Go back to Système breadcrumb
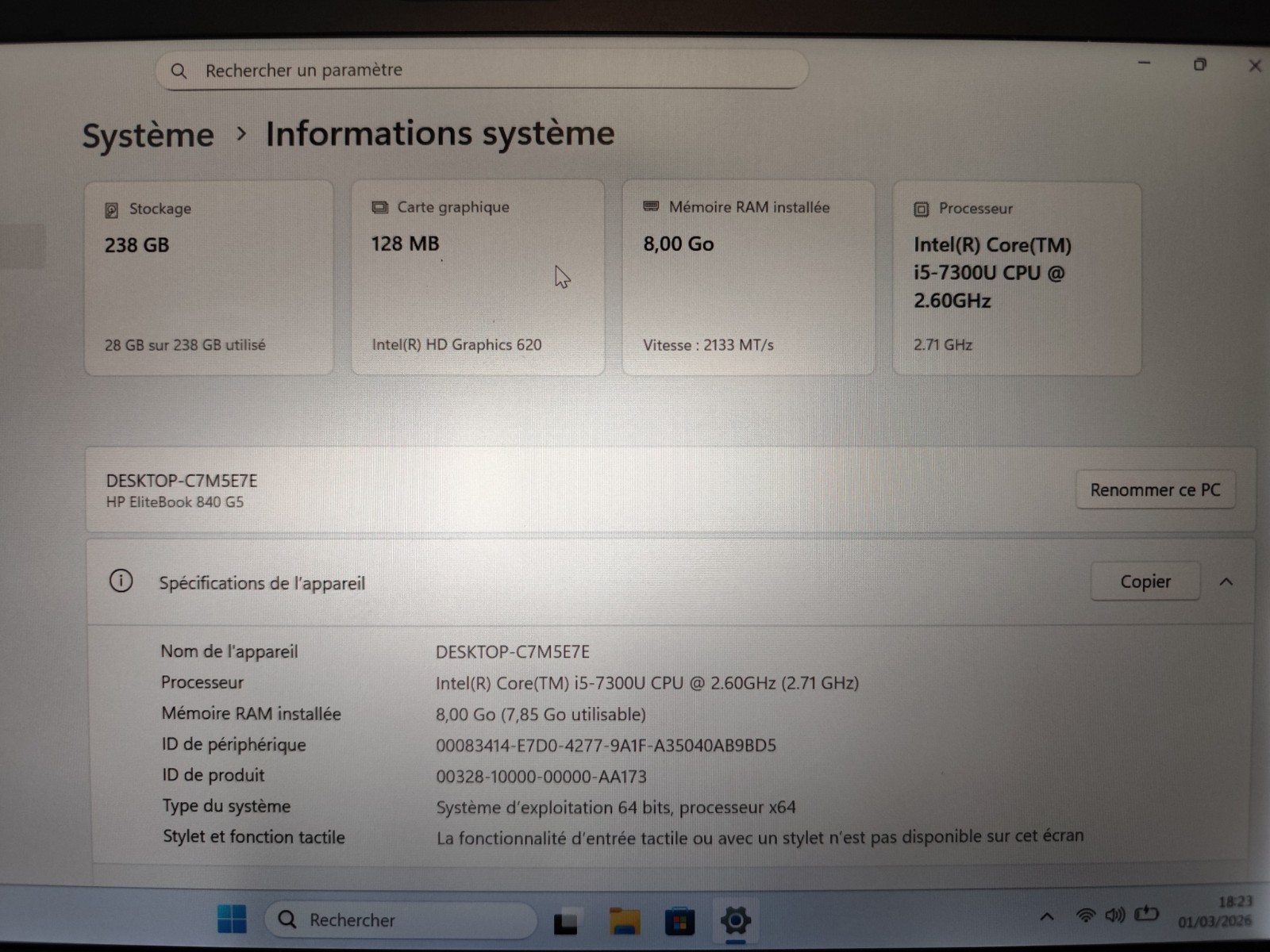 point(148,135)
